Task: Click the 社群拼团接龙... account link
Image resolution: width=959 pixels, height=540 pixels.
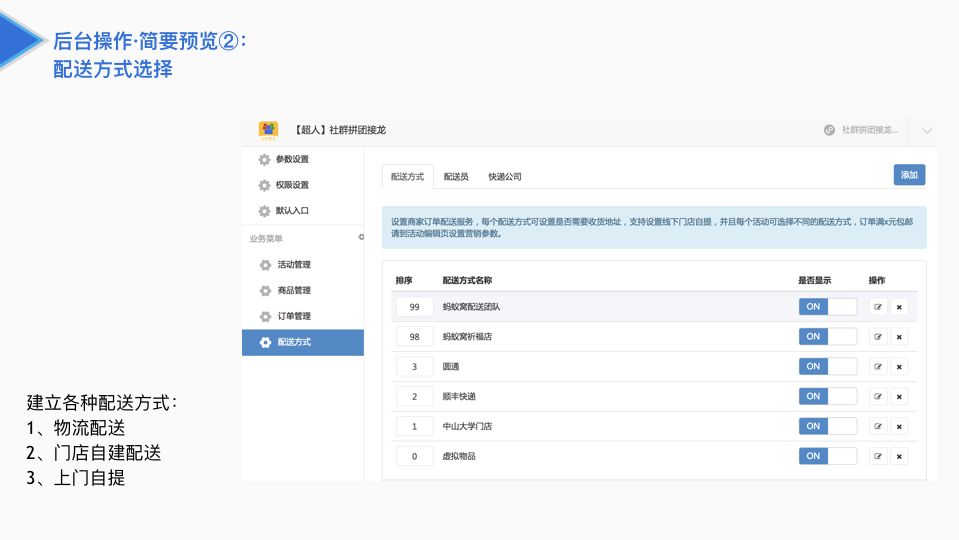Action: tap(870, 130)
